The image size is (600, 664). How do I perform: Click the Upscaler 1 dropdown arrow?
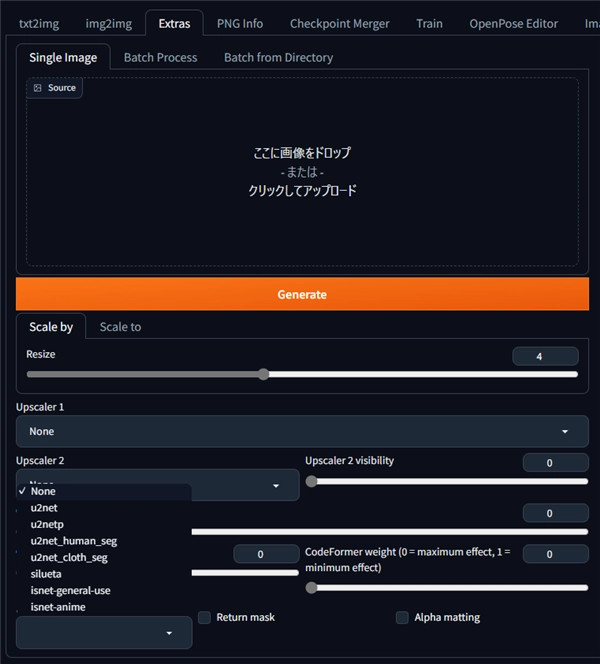pyautogui.click(x=565, y=432)
